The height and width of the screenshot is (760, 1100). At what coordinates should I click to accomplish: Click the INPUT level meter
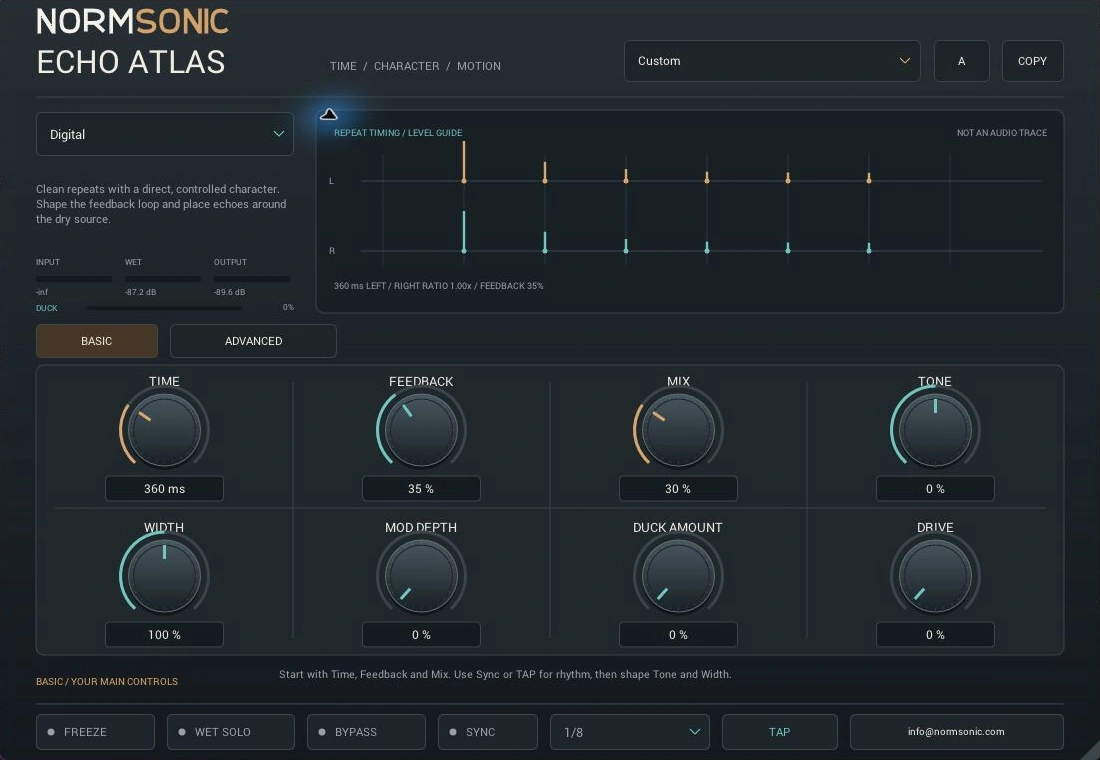point(74,279)
